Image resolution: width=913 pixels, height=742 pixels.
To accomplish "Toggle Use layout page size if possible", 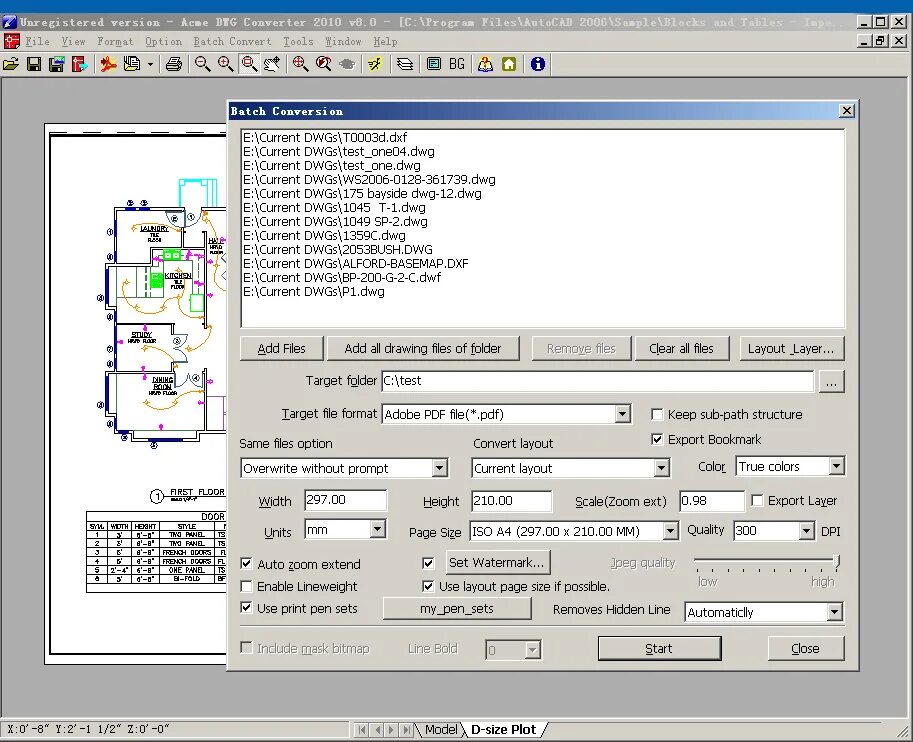I will click(428, 586).
